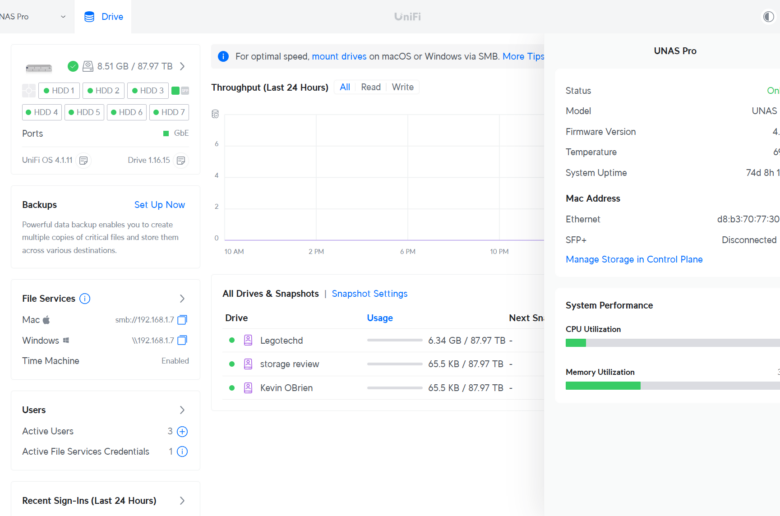Open the NAS Pro device dropdown
The image size is (780, 516).
pyautogui.click(x=33, y=16)
